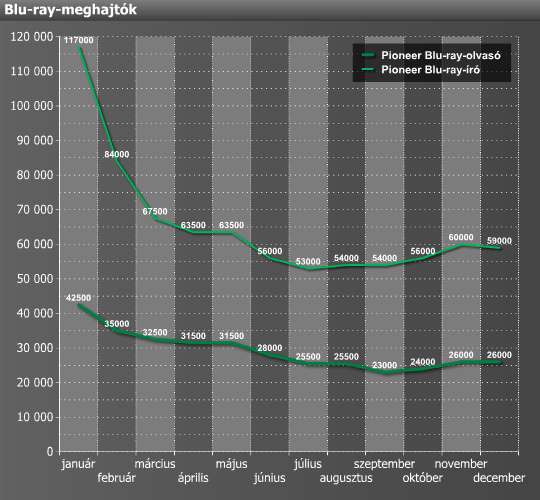Click the 26000 label above december
This screenshot has height=500, width=540.
[499, 355]
